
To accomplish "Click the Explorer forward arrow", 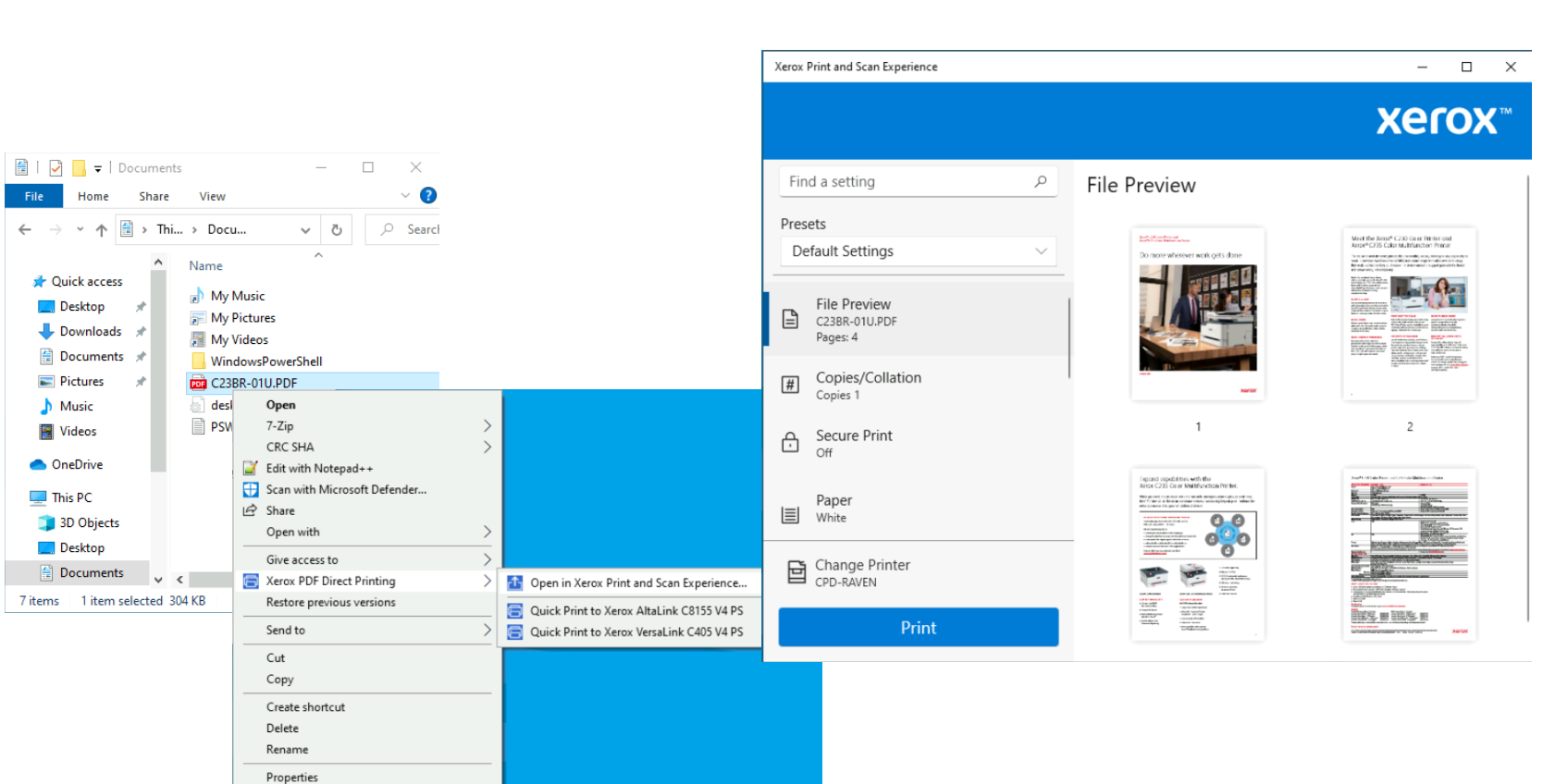I will tap(56, 229).
